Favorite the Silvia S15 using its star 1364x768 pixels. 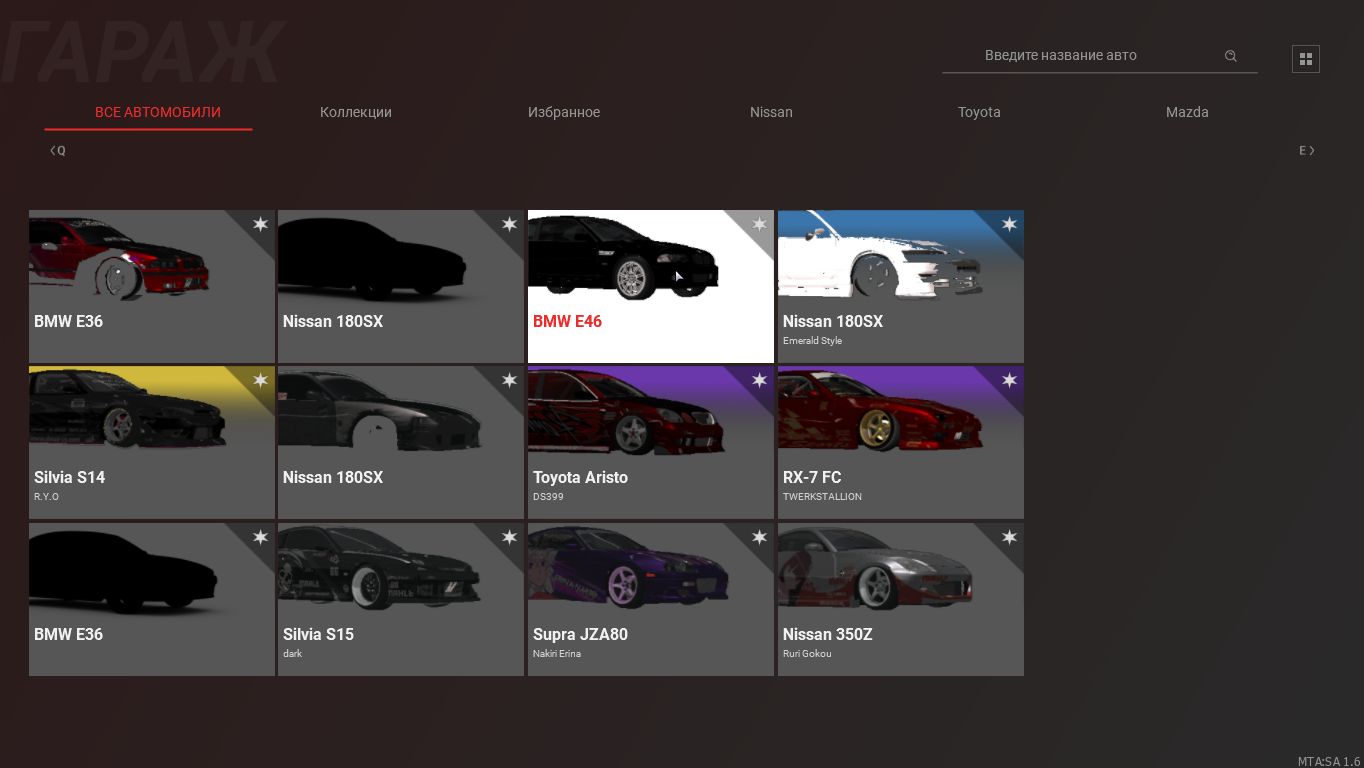(x=509, y=537)
